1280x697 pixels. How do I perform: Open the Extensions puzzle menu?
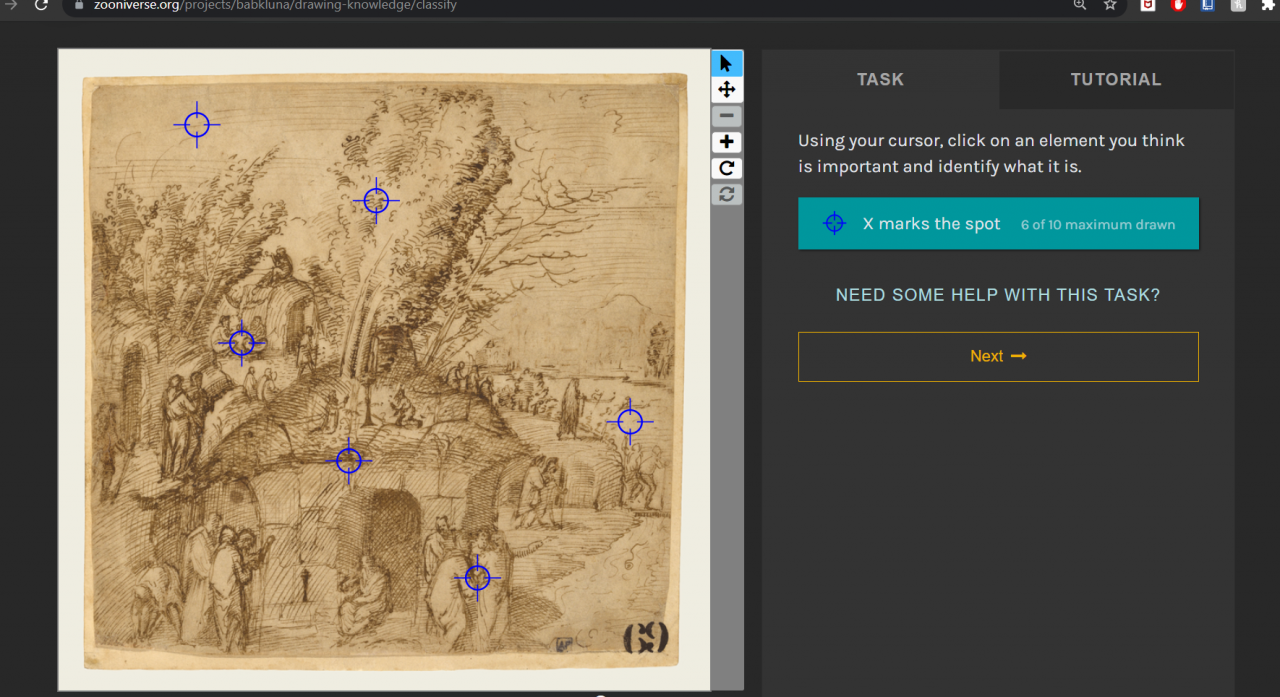point(1268,5)
